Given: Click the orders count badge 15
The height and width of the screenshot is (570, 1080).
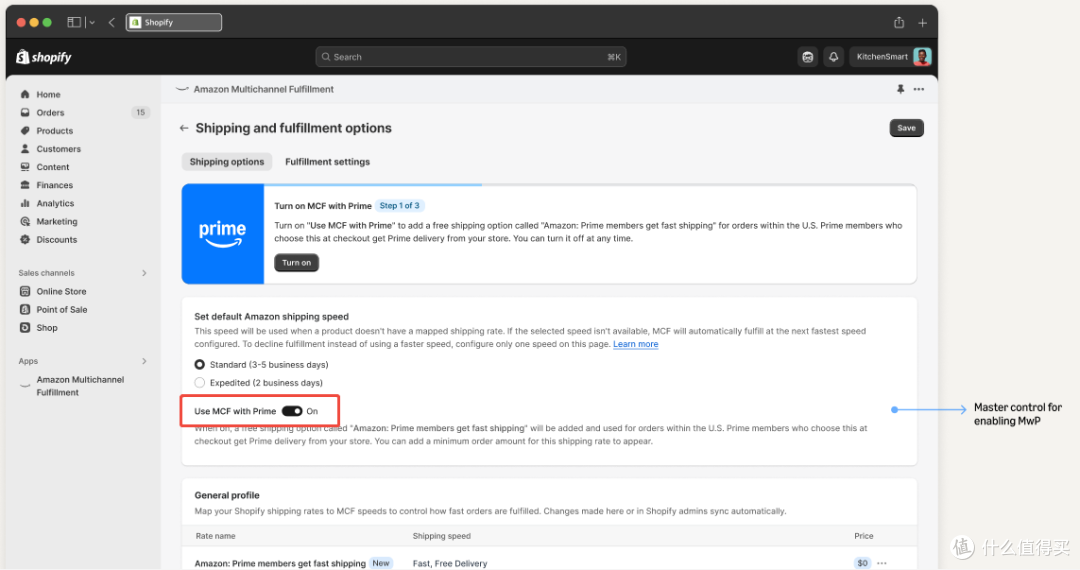Looking at the screenshot, I should pos(141,112).
